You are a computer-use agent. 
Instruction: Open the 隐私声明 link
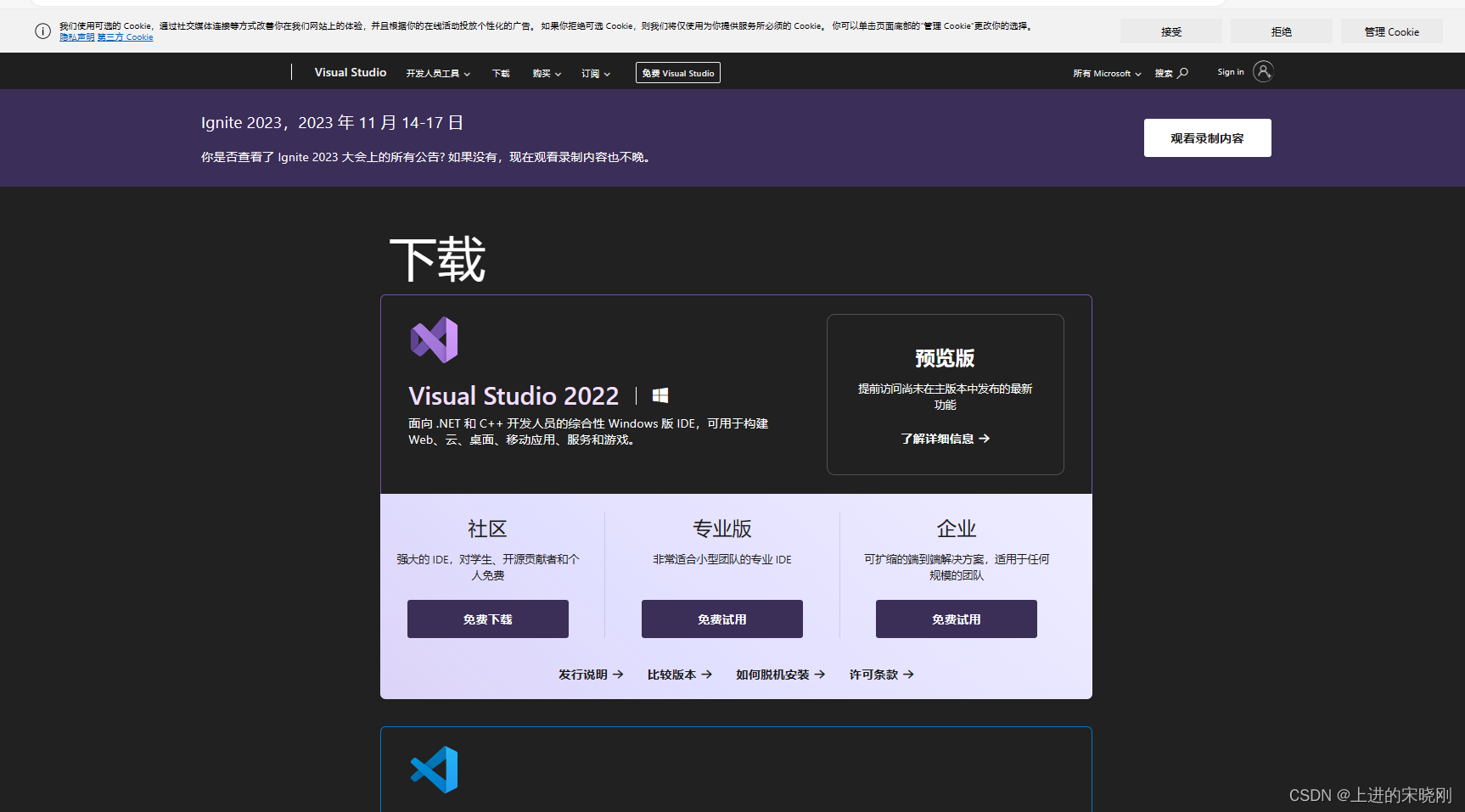click(x=77, y=37)
